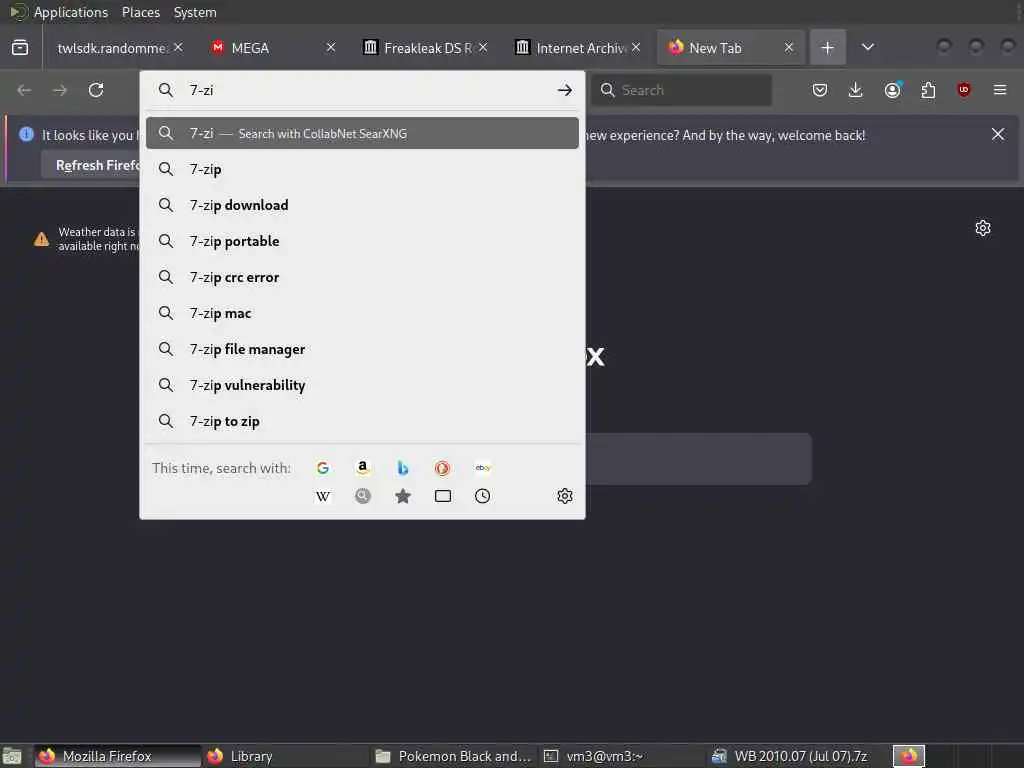Reload the current page
The width and height of the screenshot is (1024, 768).
[96, 90]
